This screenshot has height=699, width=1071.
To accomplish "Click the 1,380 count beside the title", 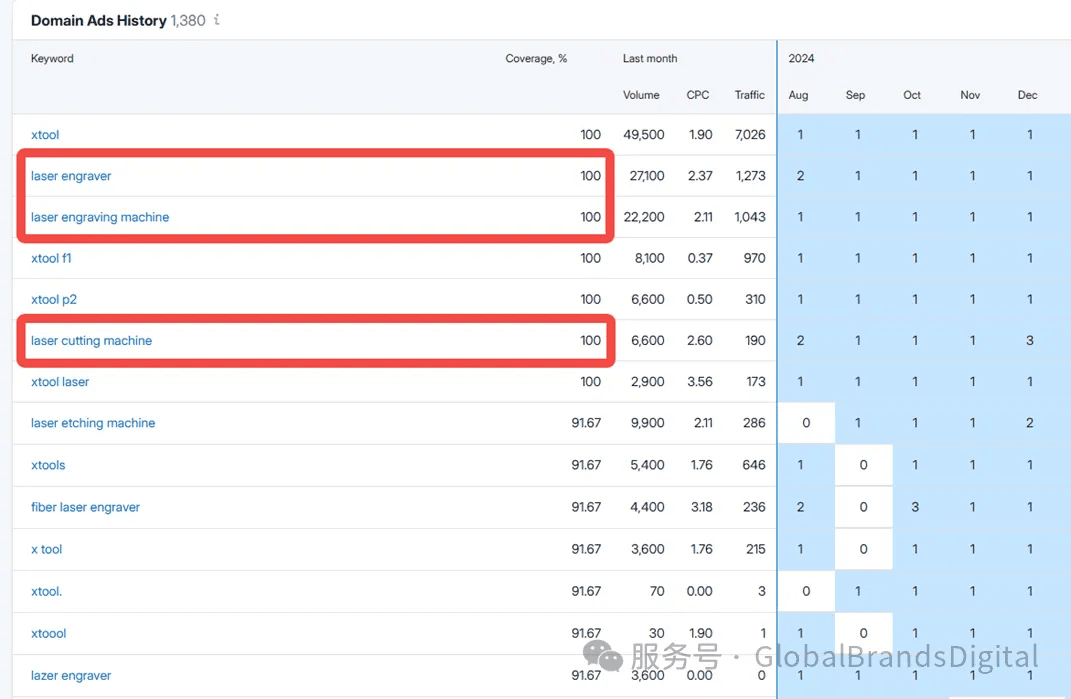I will click(x=188, y=20).
